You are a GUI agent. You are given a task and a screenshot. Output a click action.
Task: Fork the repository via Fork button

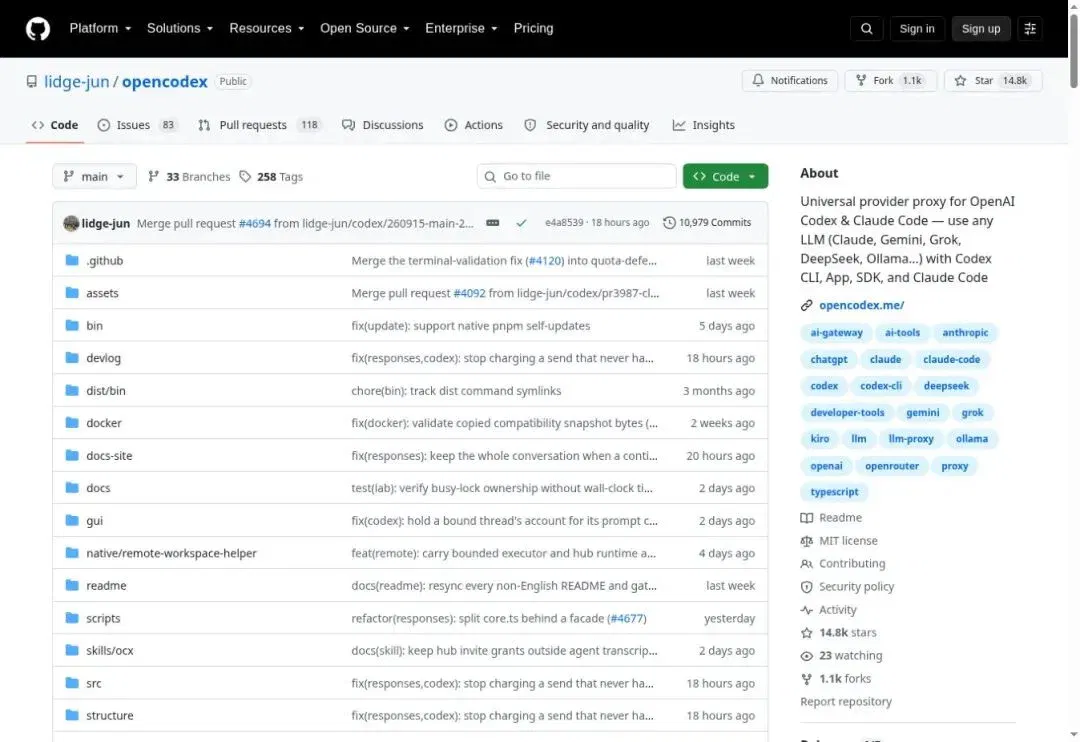point(890,81)
